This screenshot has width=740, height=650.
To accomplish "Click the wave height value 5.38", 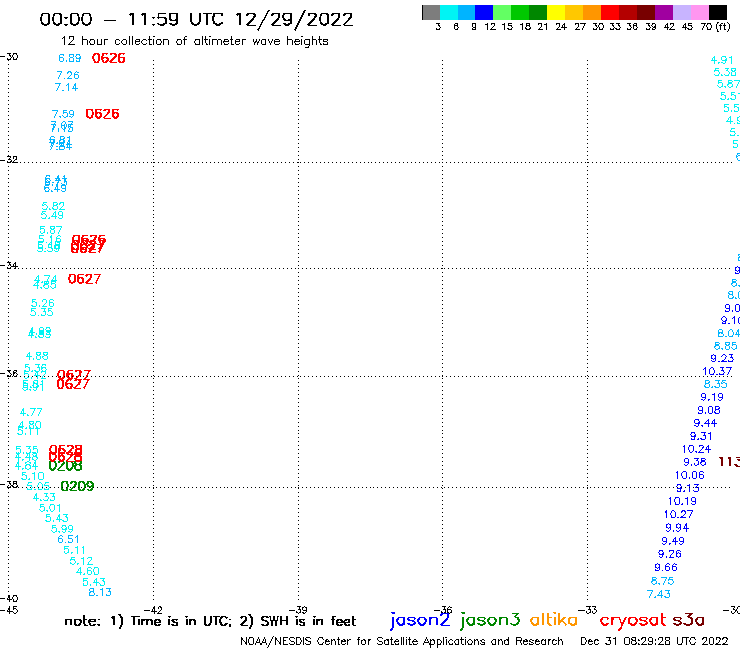I will point(725,72).
